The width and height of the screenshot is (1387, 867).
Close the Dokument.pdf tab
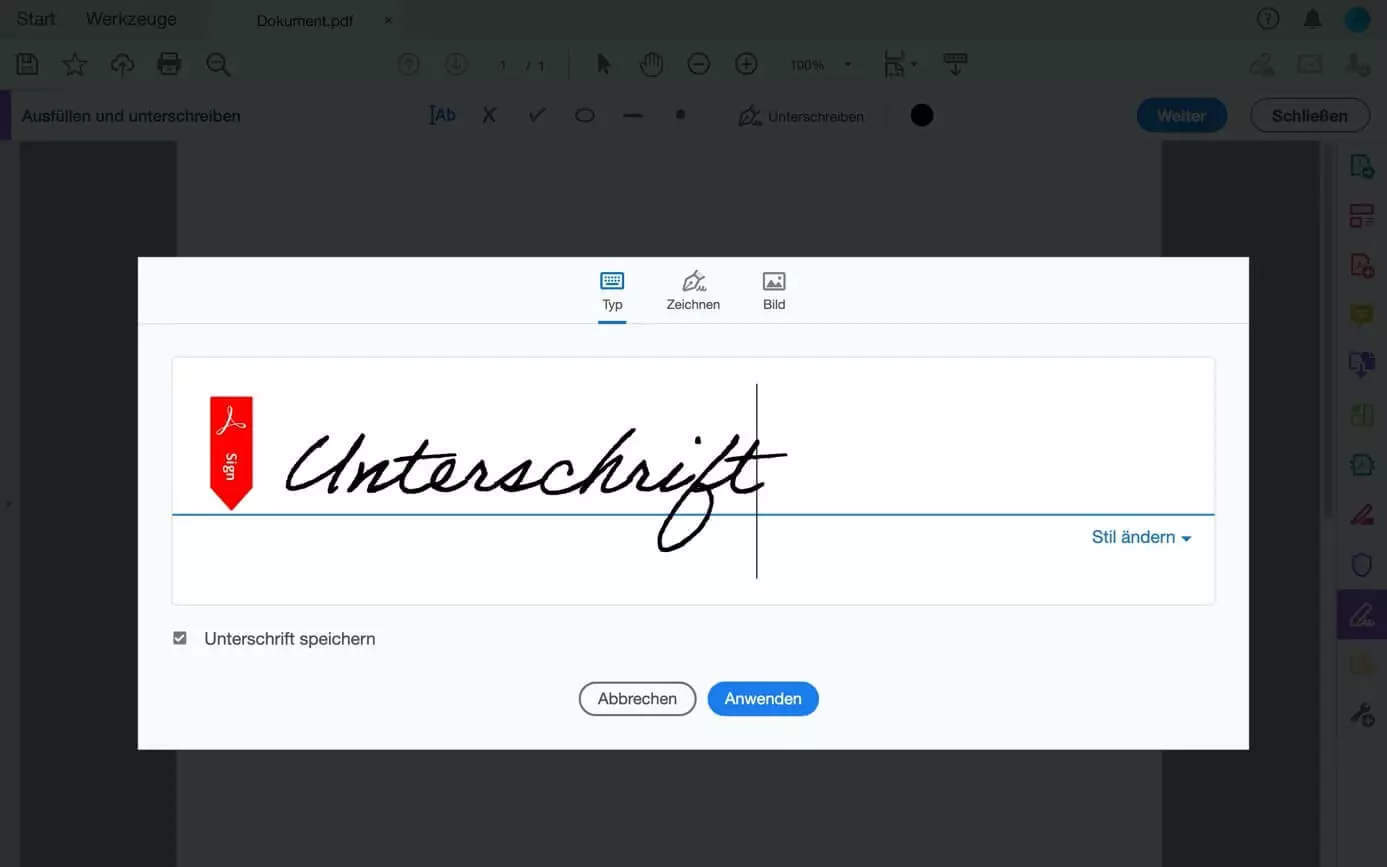click(x=388, y=20)
